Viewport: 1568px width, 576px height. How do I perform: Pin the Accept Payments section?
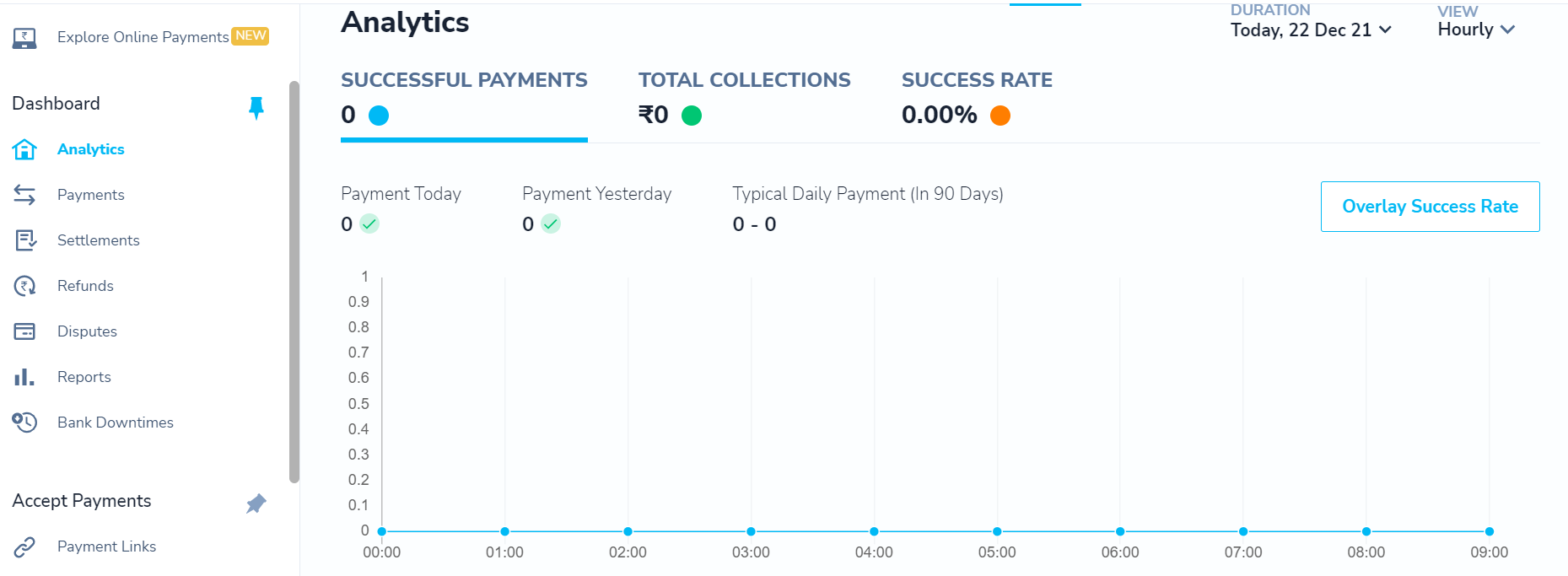(256, 503)
